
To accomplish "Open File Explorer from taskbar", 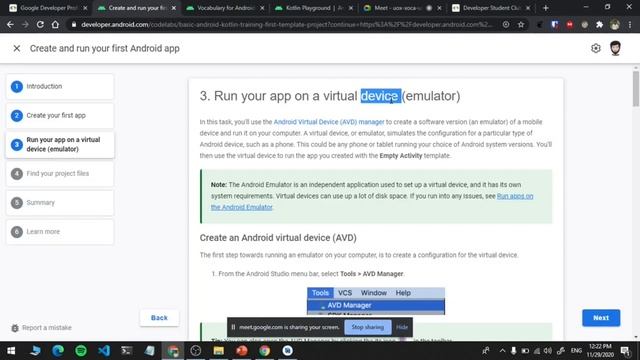I will point(218,351).
